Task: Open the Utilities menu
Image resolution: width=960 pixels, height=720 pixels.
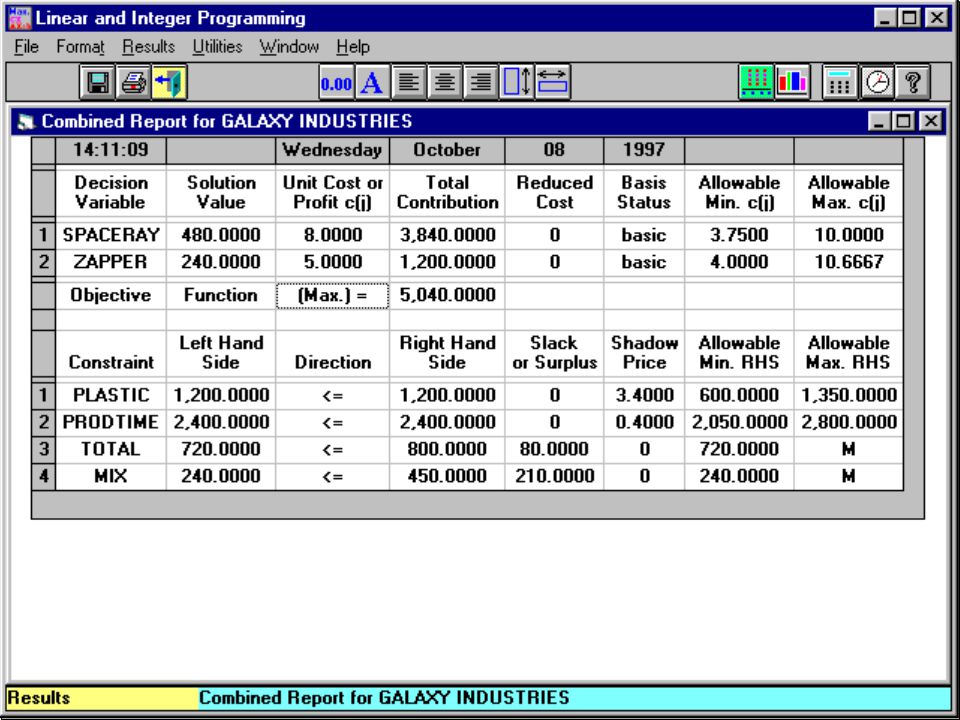Action: (x=217, y=47)
